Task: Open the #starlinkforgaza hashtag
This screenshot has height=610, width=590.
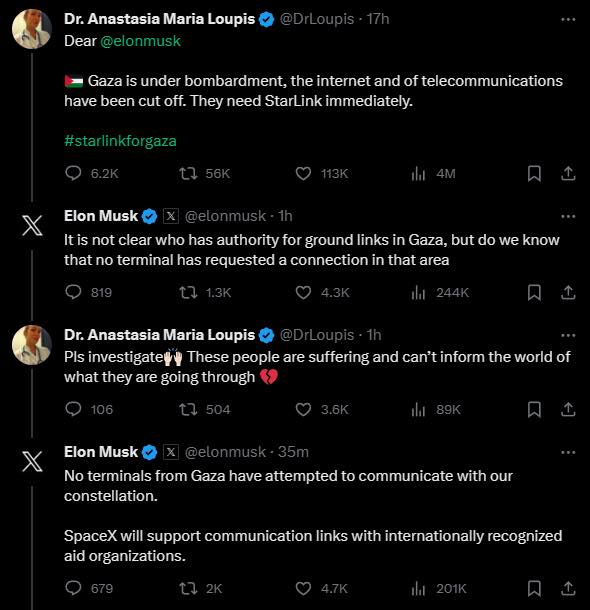Action: click(x=120, y=141)
